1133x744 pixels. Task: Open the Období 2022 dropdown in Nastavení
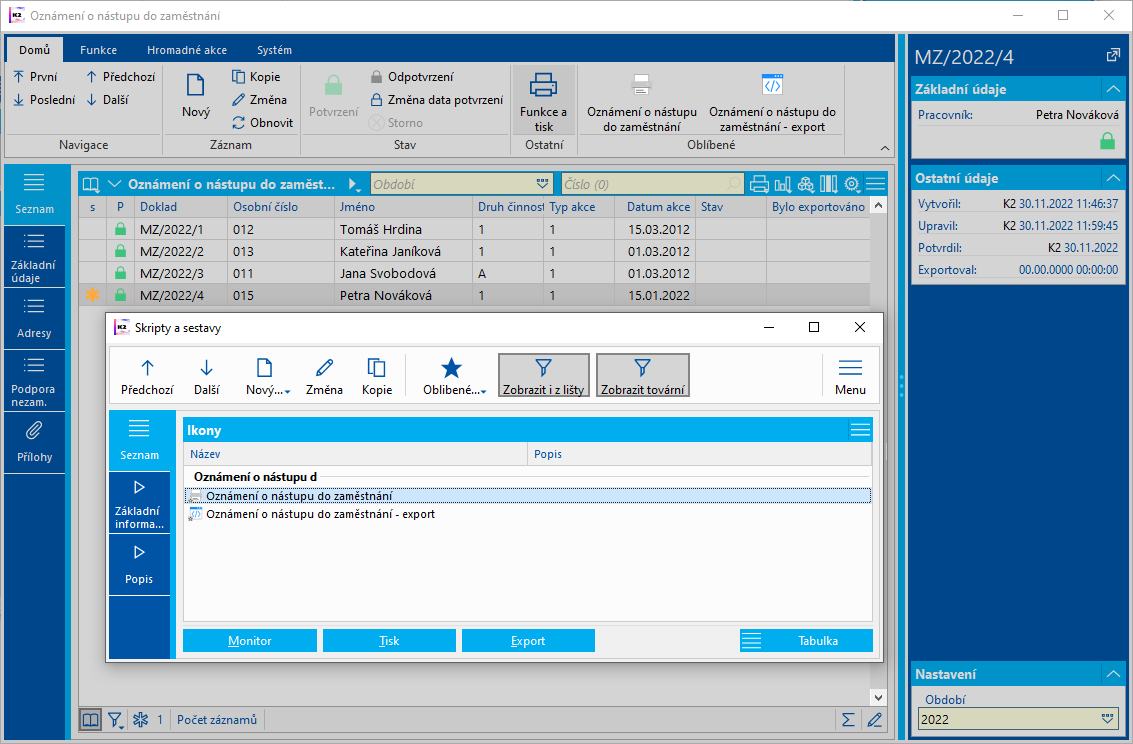click(1108, 719)
